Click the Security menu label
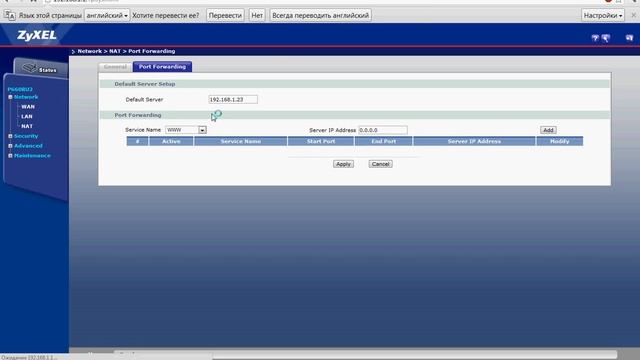Viewport: 640px width, 360px height. point(26,136)
